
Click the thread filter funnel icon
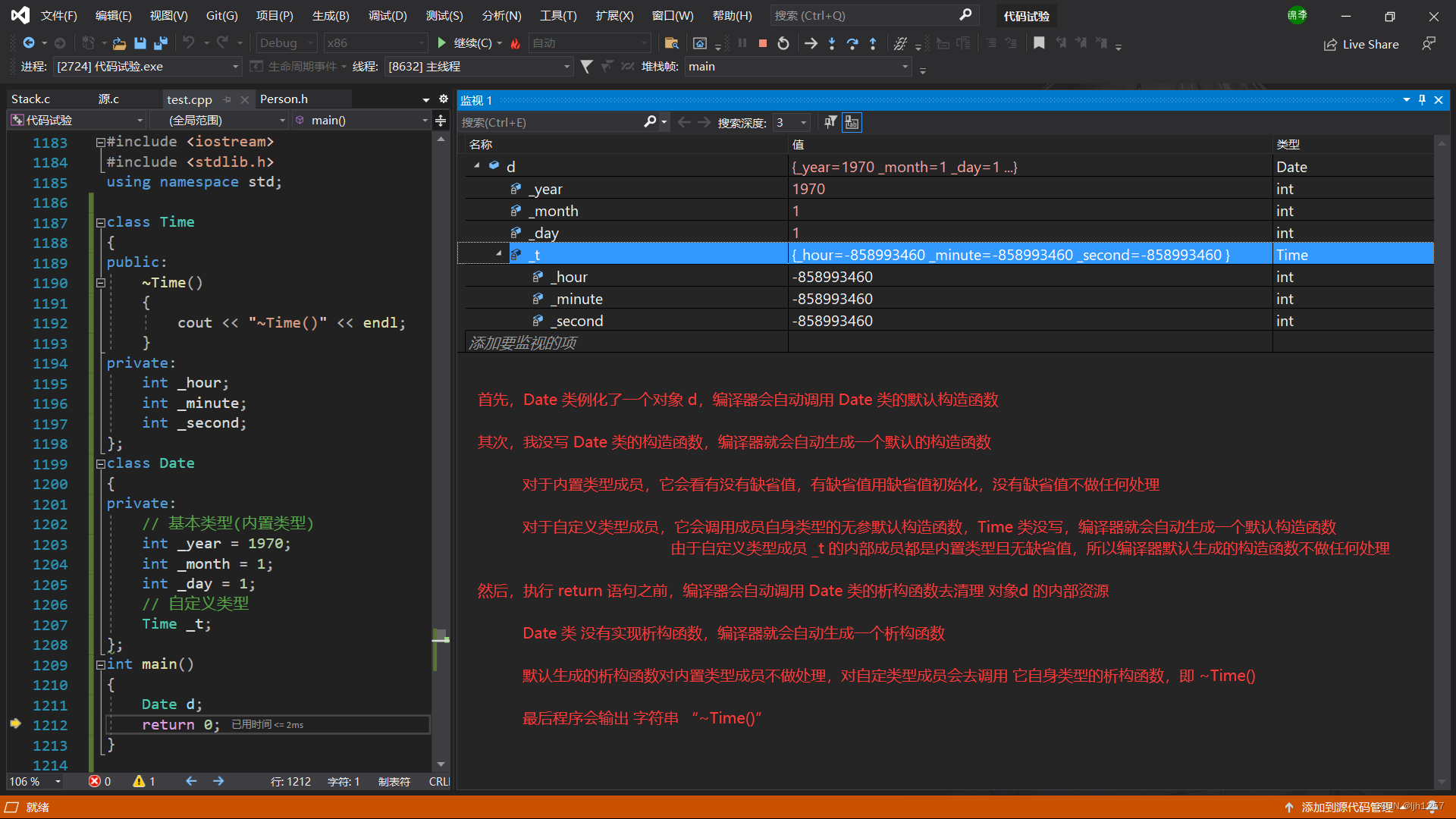586,67
